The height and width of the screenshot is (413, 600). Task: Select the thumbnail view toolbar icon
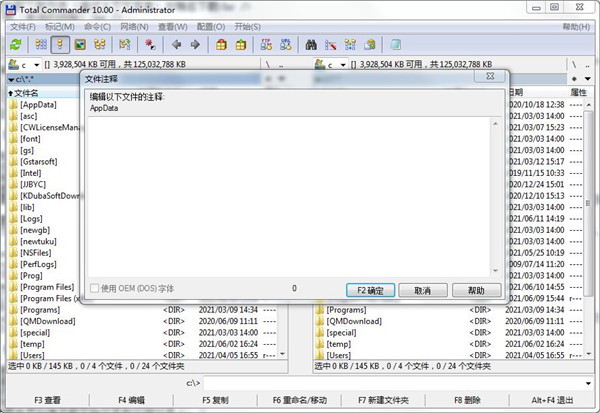pyautogui.click(x=79, y=44)
